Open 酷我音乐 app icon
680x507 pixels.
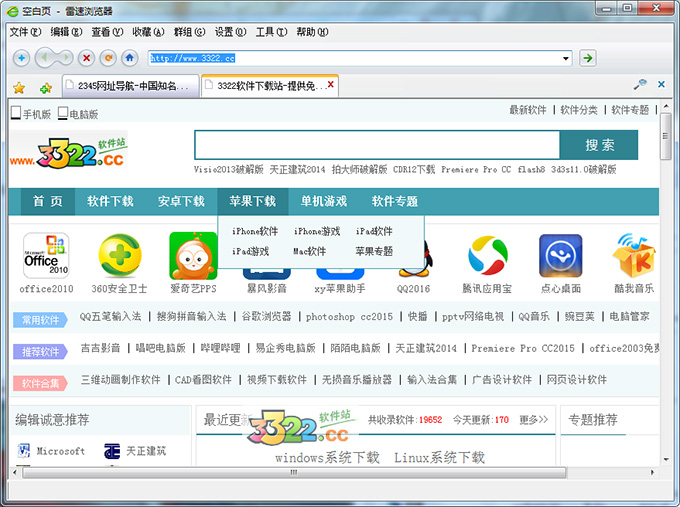click(x=634, y=255)
